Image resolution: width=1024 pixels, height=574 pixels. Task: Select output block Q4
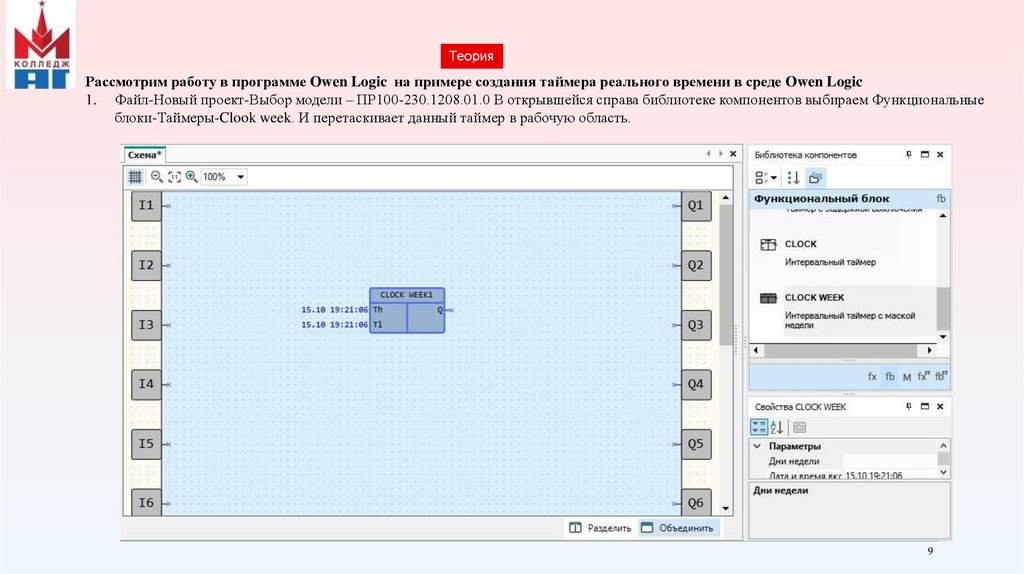[x=696, y=384]
